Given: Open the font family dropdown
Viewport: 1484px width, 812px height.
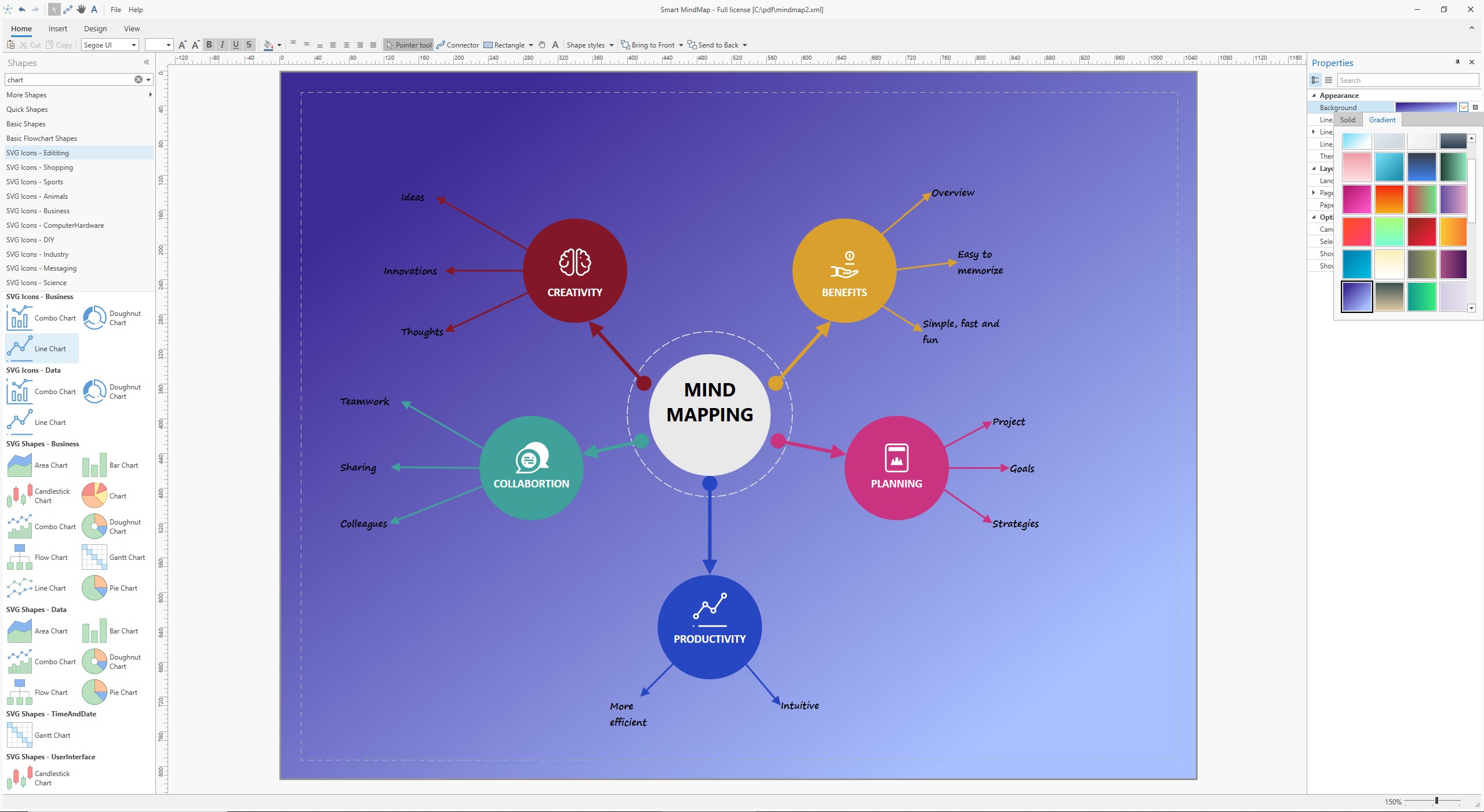Looking at the screenshot, I should tap(133, 45).
